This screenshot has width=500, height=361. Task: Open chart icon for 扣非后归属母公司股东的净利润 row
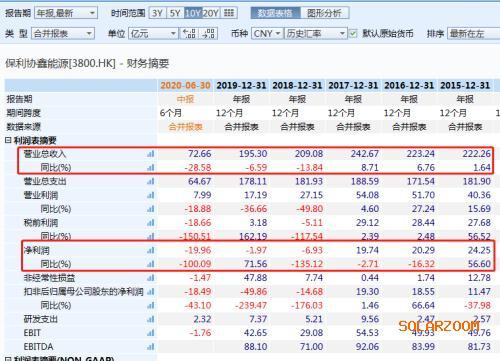coord(151,292)
